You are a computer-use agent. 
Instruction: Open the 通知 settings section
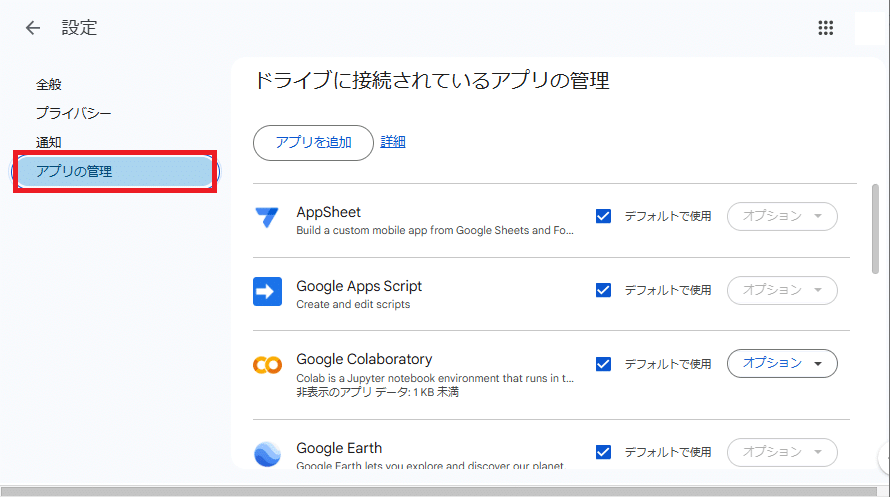coord(49,142)
